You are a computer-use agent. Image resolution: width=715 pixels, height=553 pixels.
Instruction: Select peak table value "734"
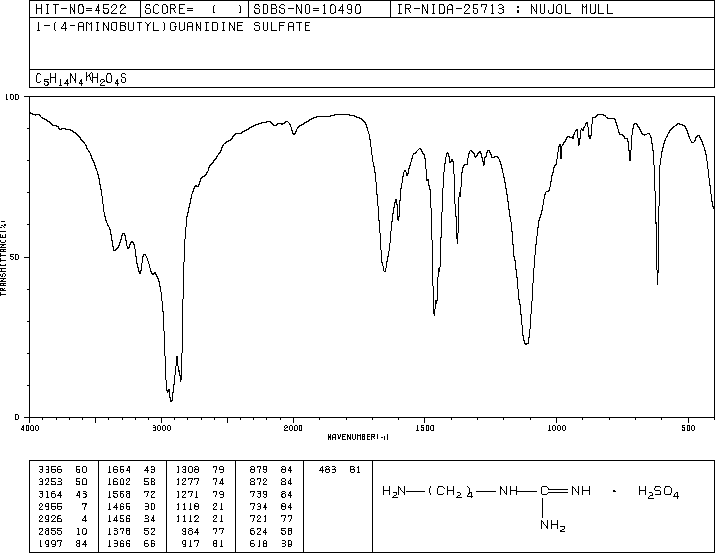(259, 506)
